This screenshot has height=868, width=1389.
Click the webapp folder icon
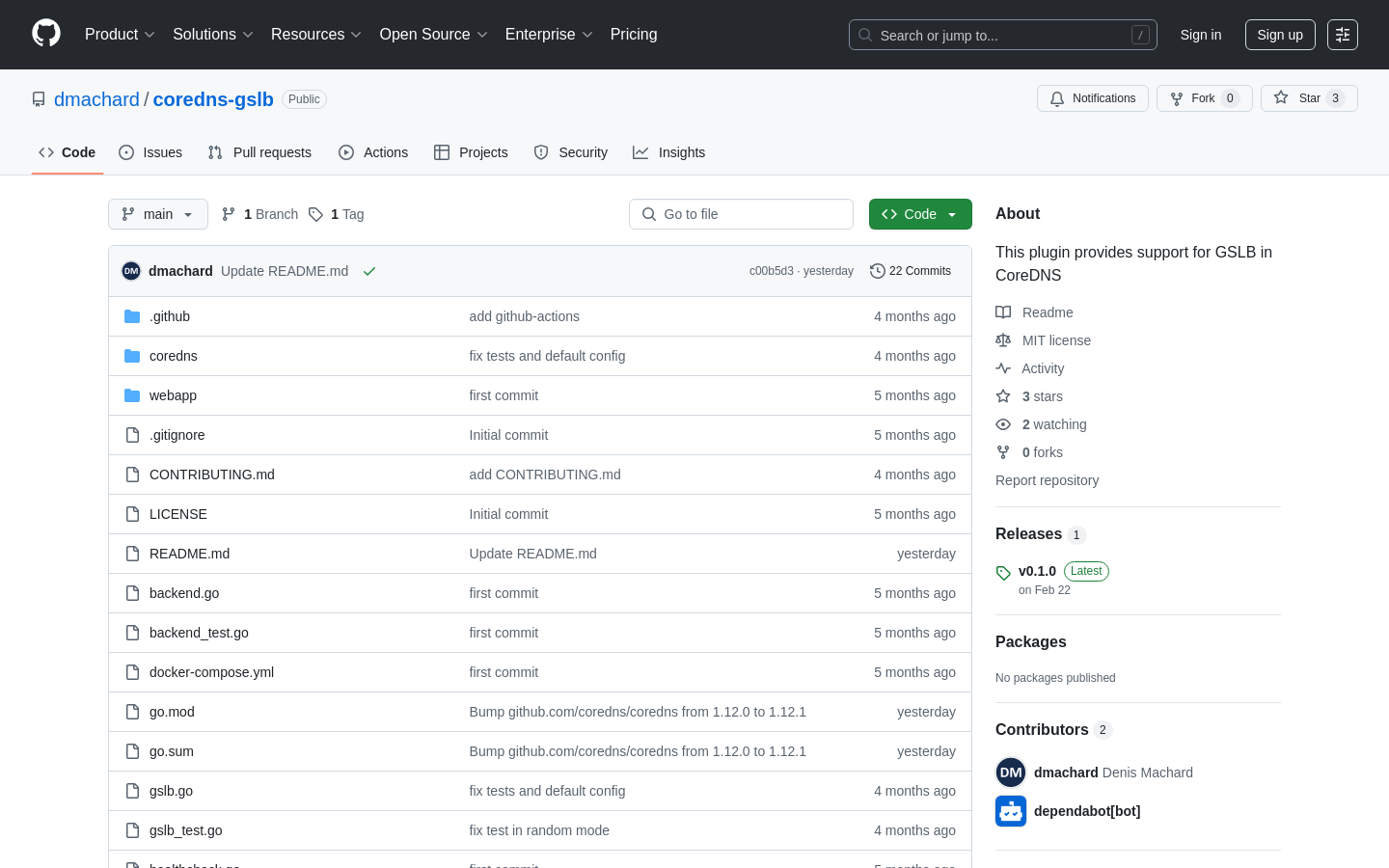pyautogui.click(x=132, y=395)
